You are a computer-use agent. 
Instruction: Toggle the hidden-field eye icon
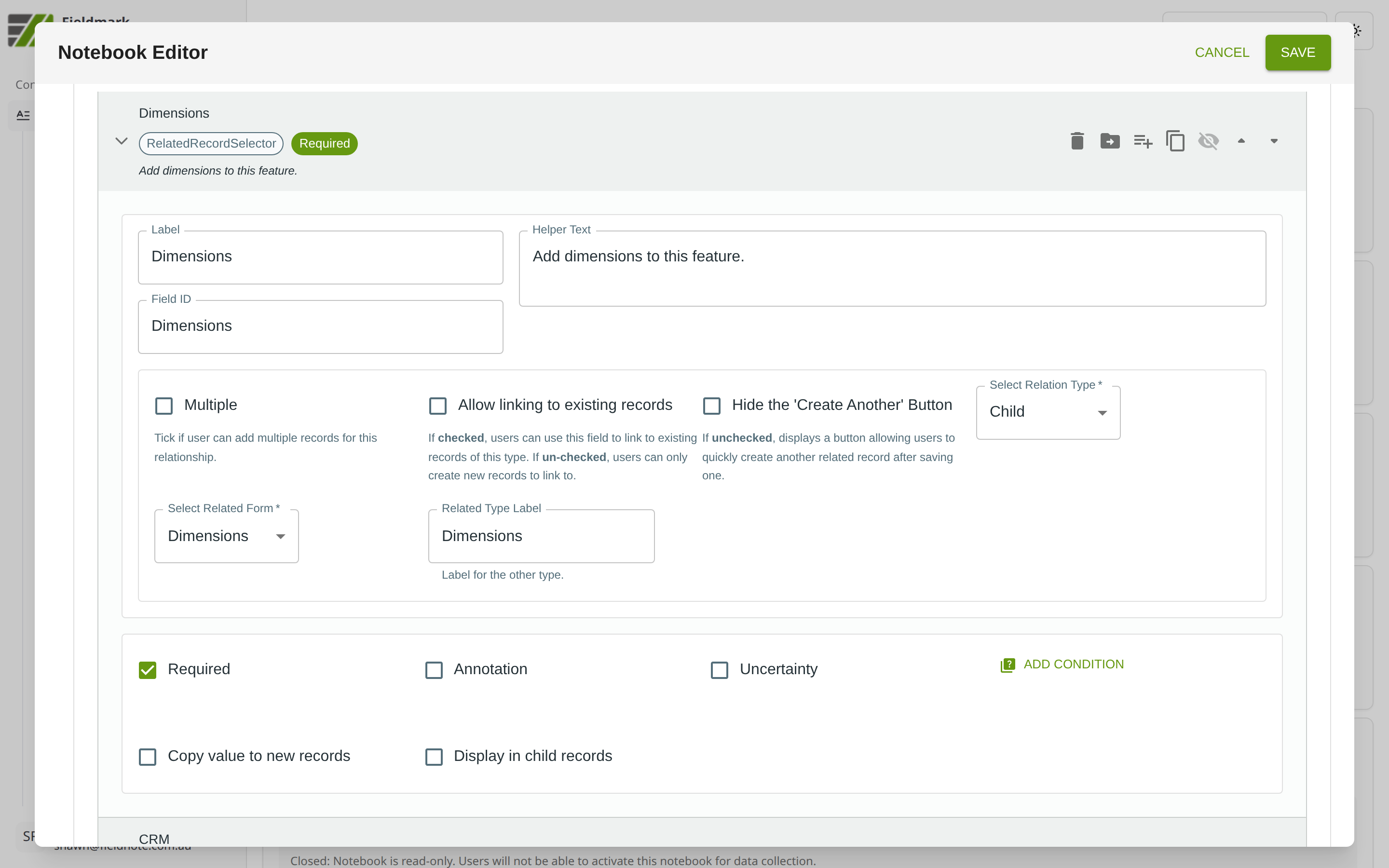(1208, 141)
